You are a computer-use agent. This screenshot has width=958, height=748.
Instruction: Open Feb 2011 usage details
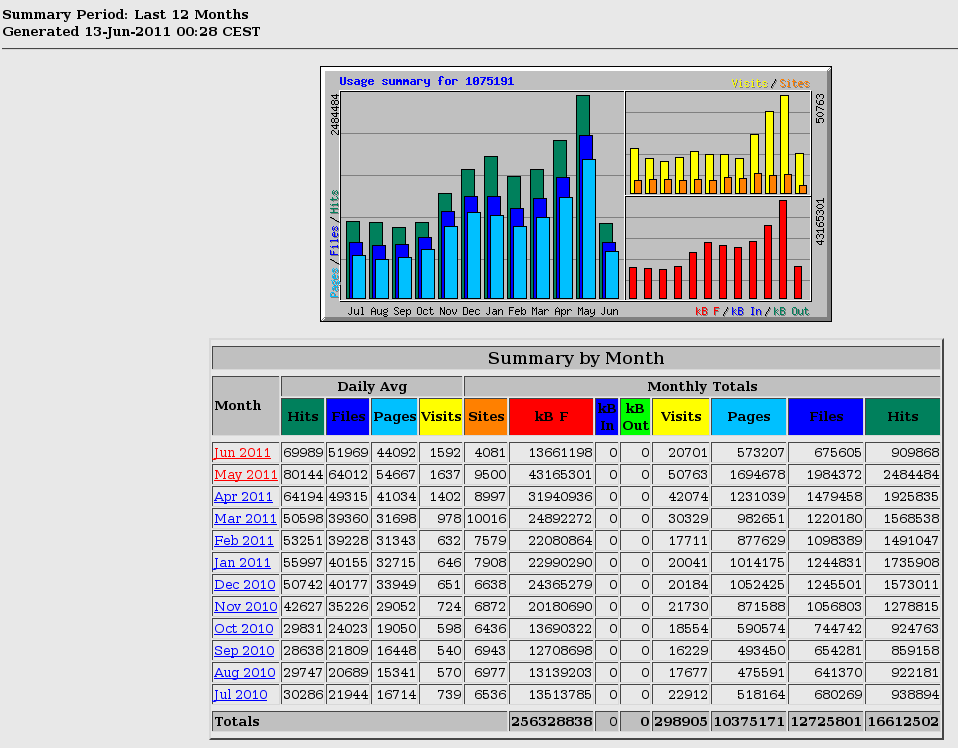point(244,541)
